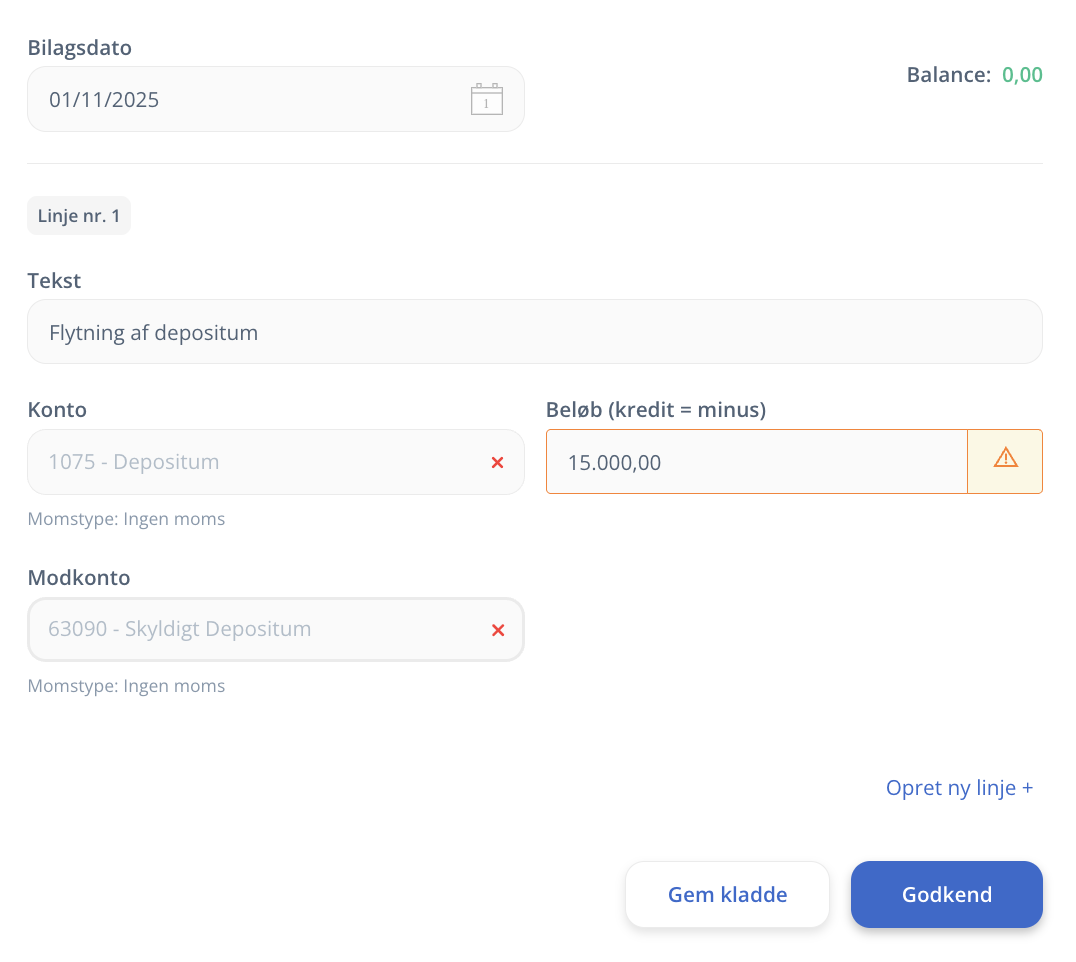Screen dimensions: 1076x962
Task: Edit the Beløb amount 15.000,00
Action: 756,462
